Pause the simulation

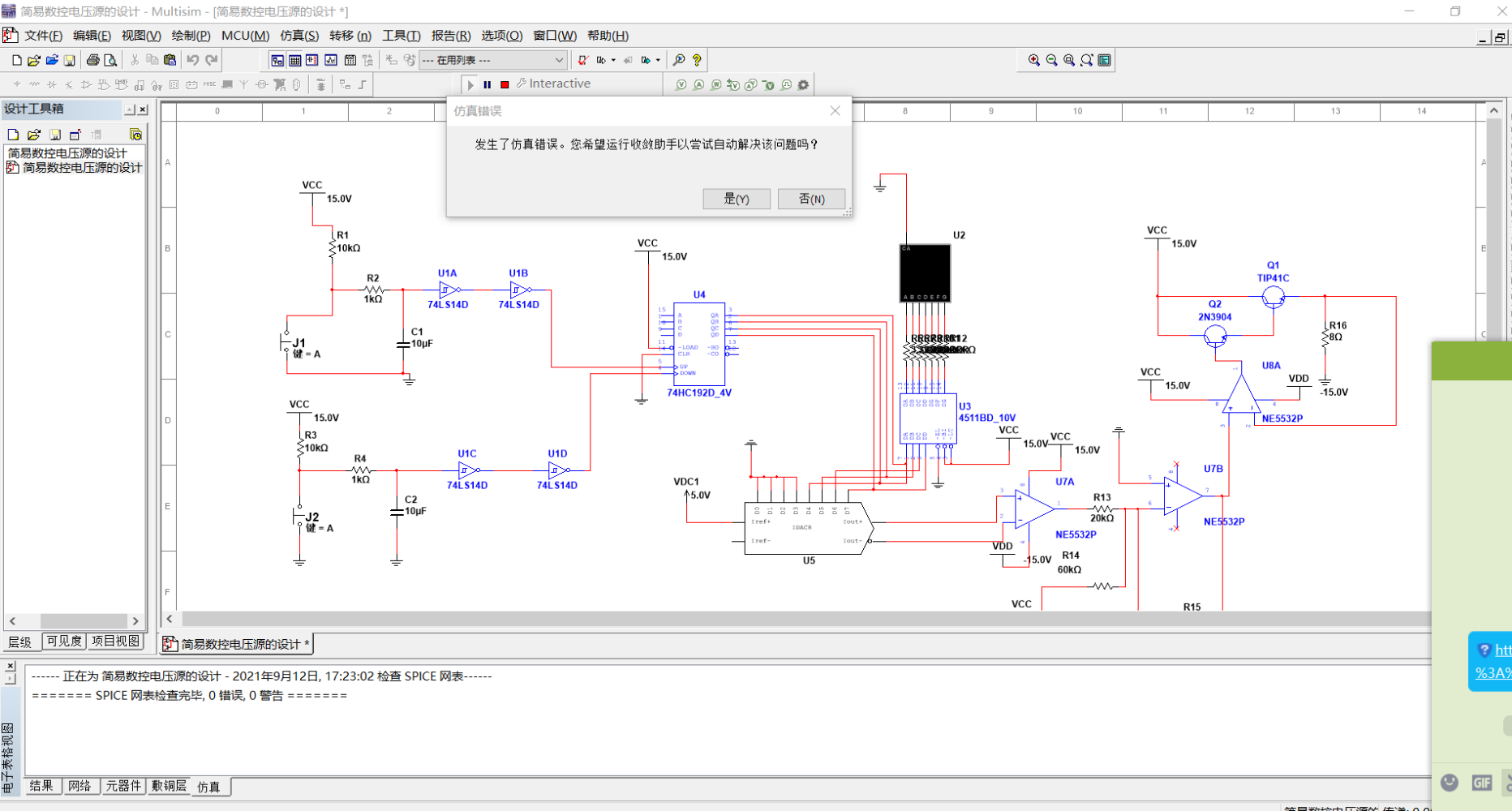pyautogui.click(x=488, y=84)
